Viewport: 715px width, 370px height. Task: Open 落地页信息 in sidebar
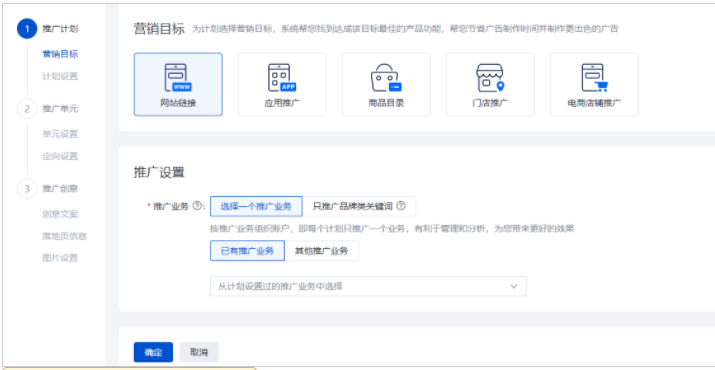point(64,236)
